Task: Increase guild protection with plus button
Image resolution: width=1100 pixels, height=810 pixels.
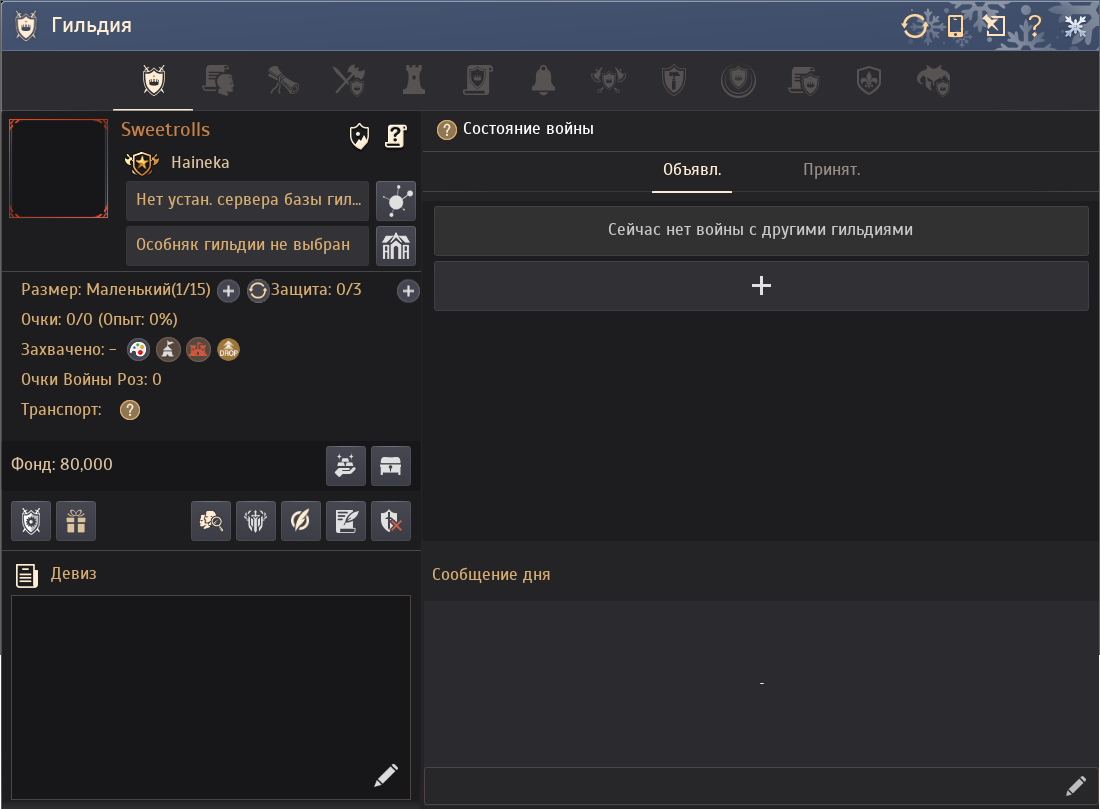Action: point(408,291)
